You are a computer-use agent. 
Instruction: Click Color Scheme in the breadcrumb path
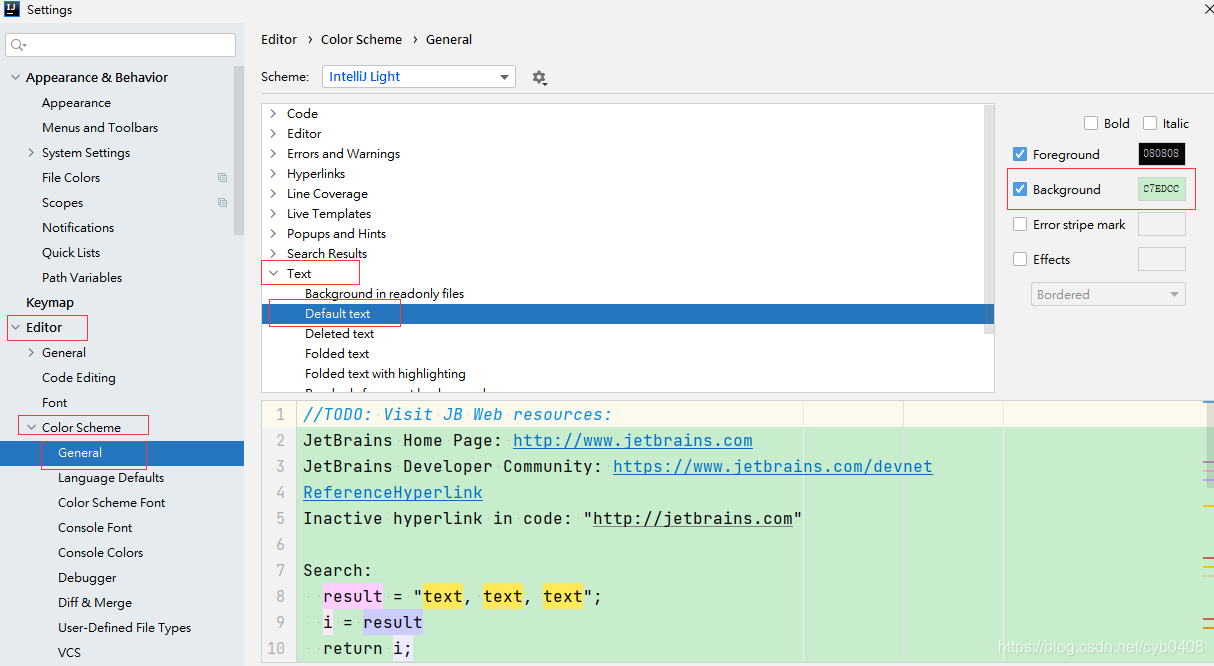(361, 39)
